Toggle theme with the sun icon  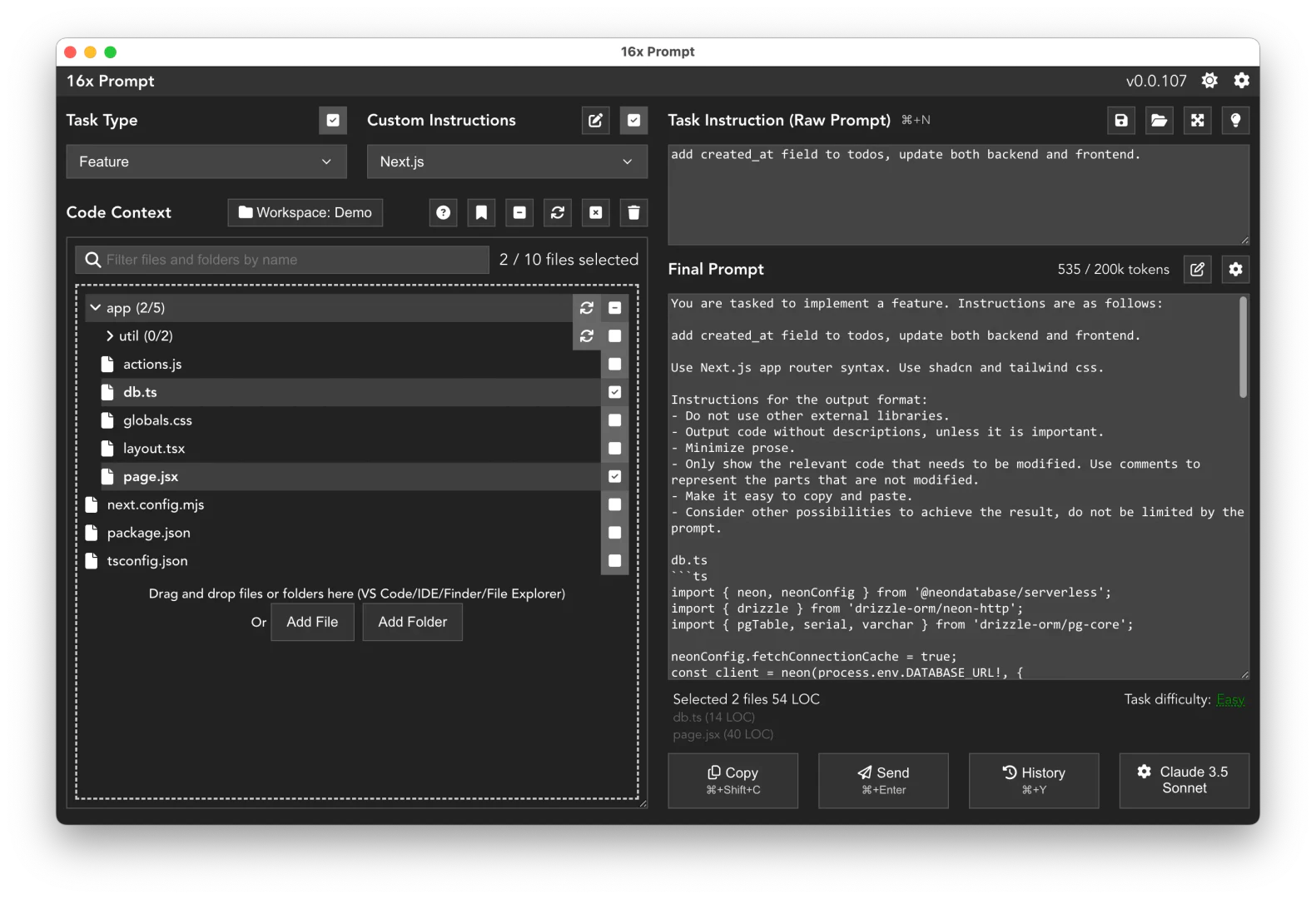[1209, 81]
